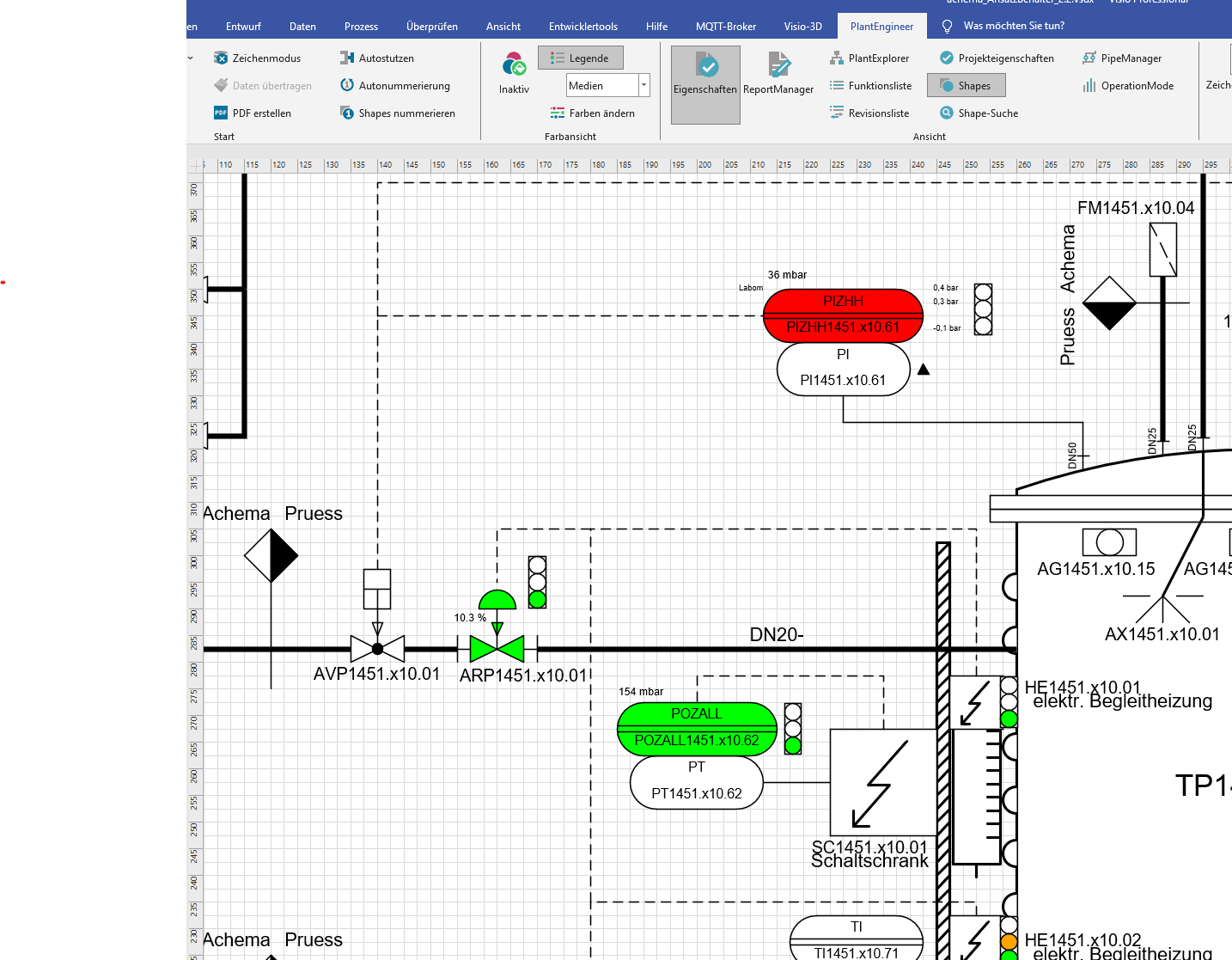Open the MQTT-Broker tab
The height and width of the screenshot is (960, 1232).
(726, 27)
